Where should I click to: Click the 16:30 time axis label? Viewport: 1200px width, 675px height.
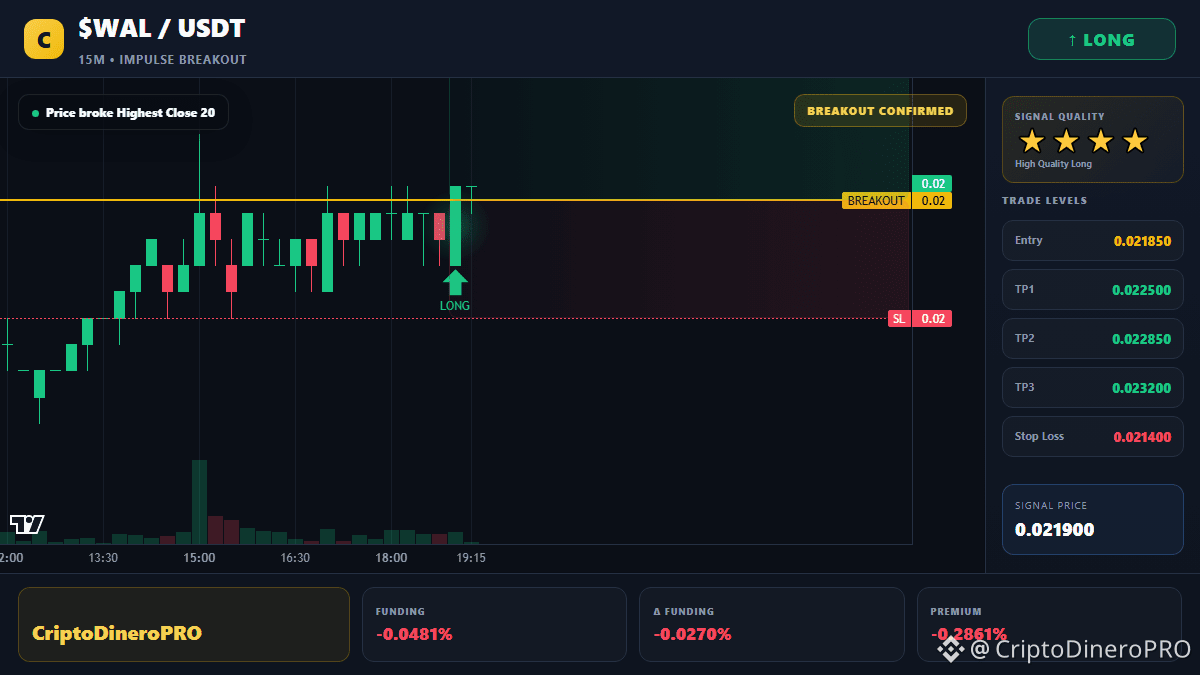coord(295,558)
